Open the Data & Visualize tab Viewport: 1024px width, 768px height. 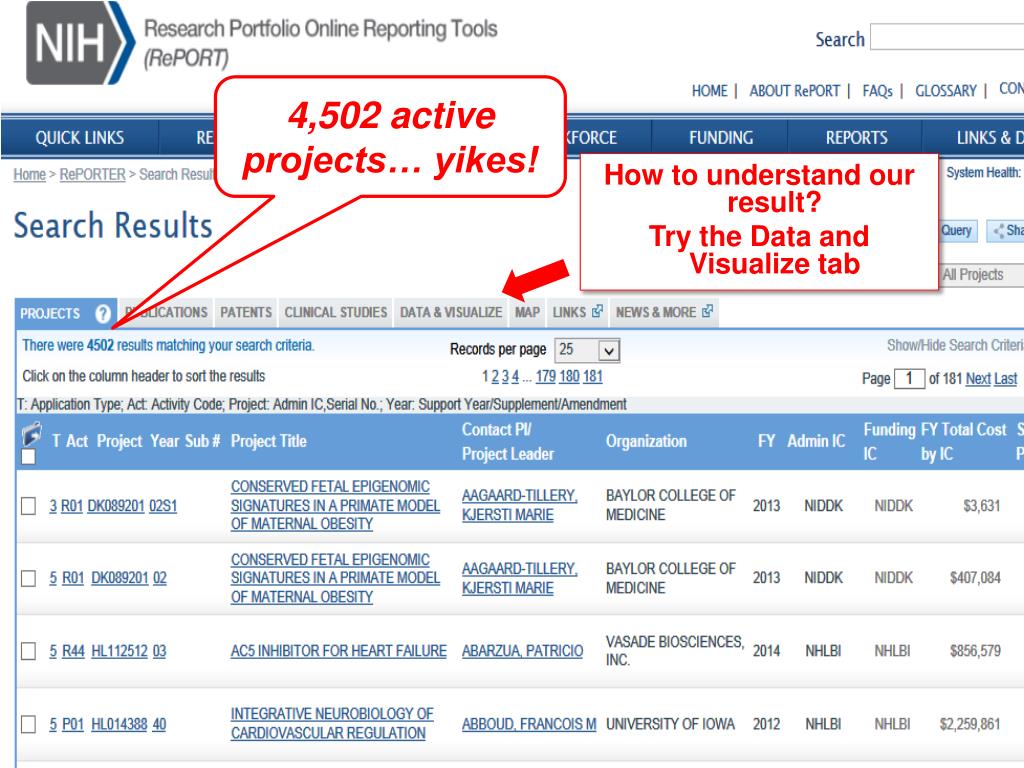coord(451,313)
